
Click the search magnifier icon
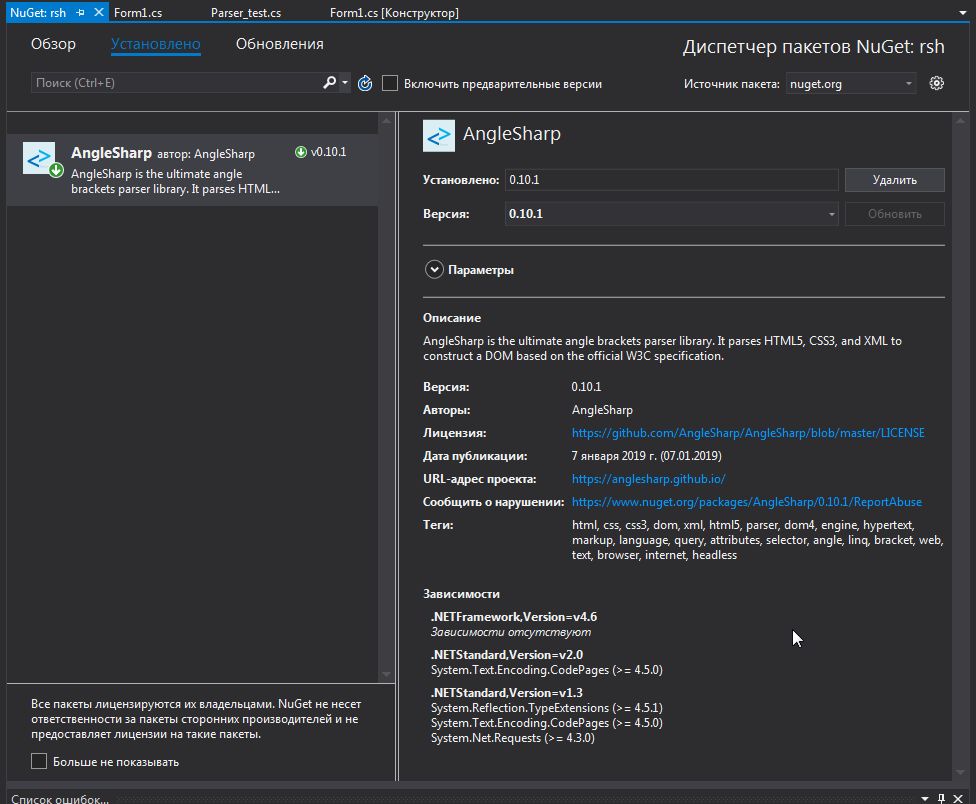329,83
